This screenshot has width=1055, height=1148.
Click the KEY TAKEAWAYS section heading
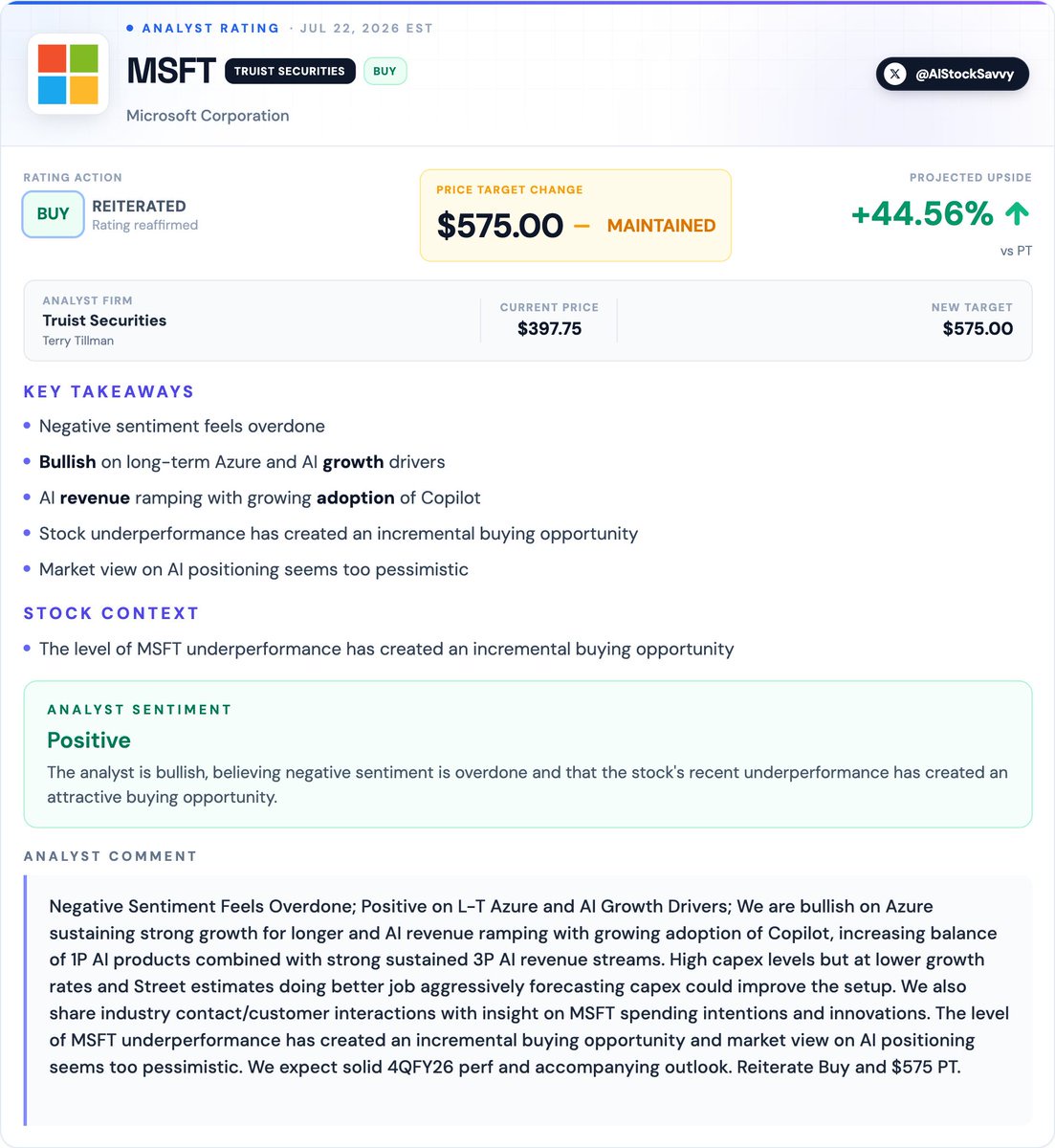tap(109, 391)
